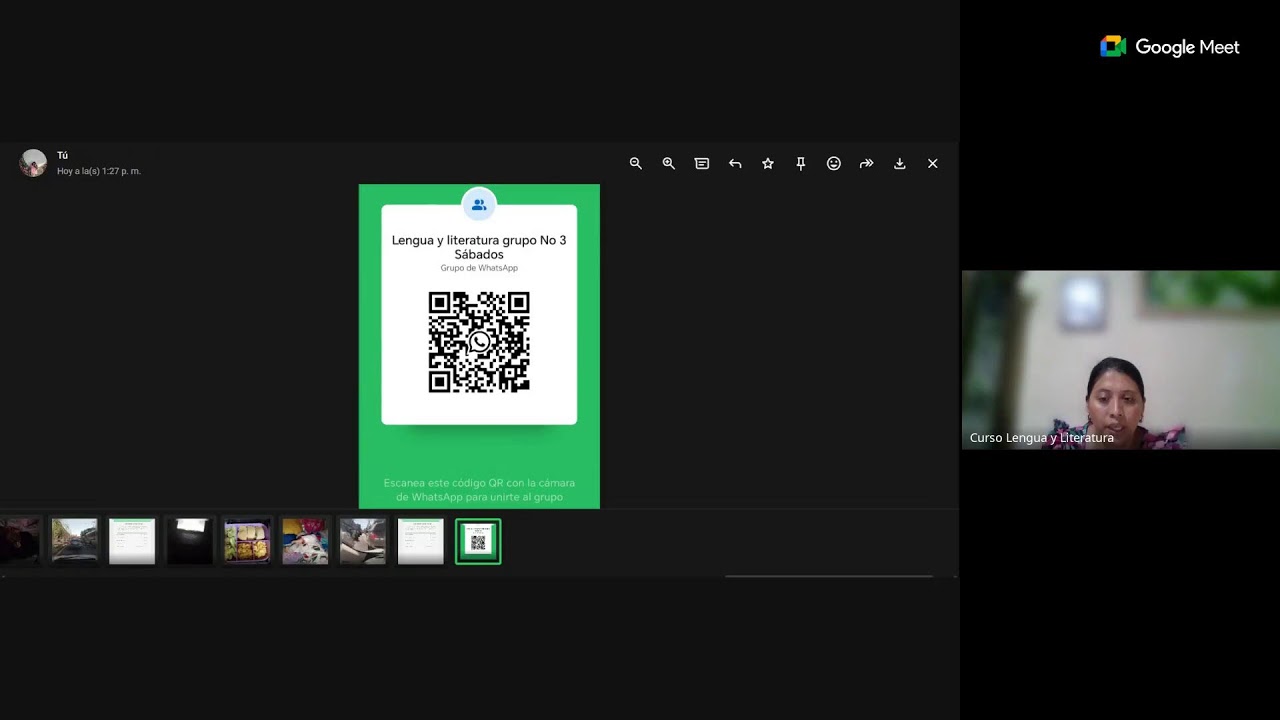Click the Google Meet logo
The height and width of the screenshot is (720, 1280).
[1169, 47]
